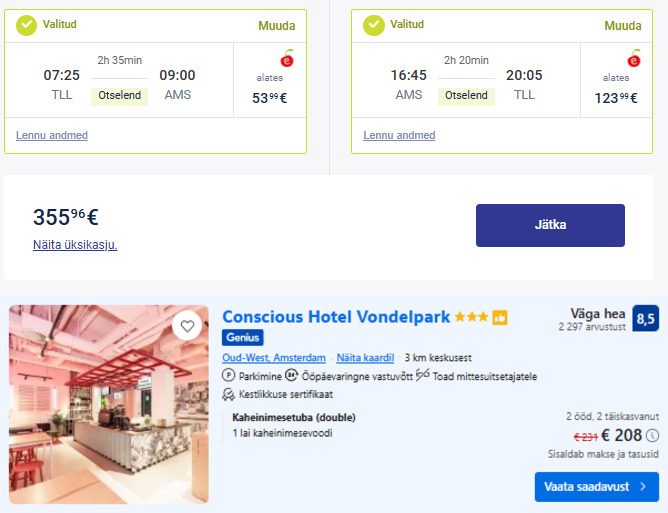The image size is (668, 513).
Task: Expand Lennu andmed for AMS–TLL flight
Action: (x=399, y=135)
